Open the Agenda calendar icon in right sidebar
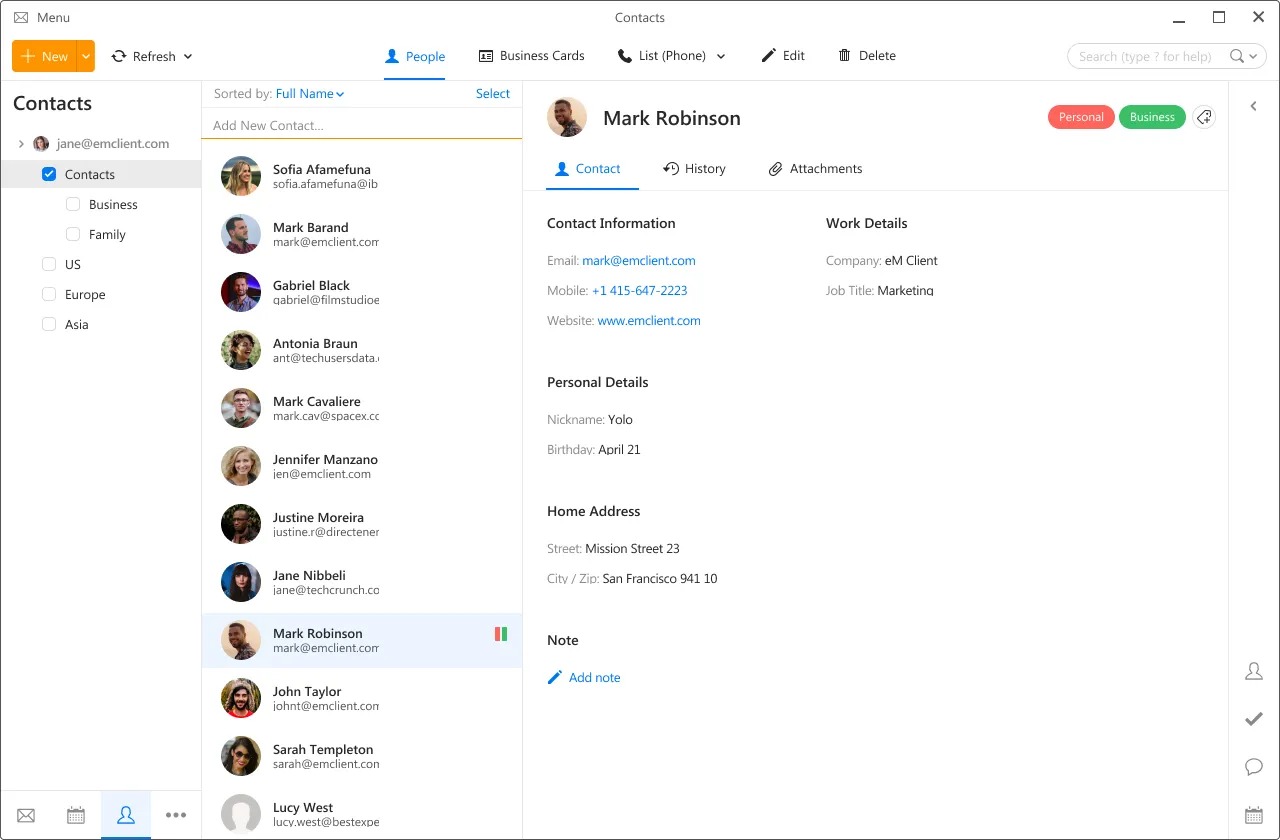 (x=1254, y=815)
